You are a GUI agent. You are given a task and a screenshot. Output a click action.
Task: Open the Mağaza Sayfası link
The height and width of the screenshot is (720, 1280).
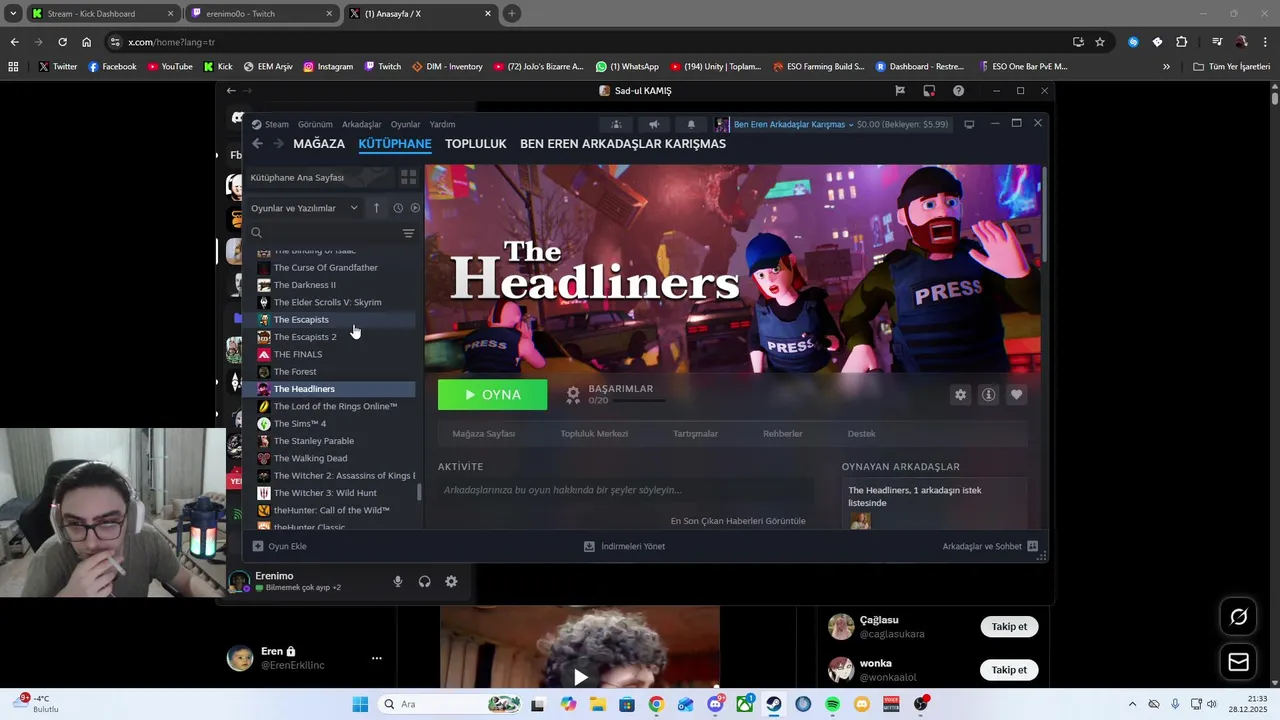pos(484,434)
